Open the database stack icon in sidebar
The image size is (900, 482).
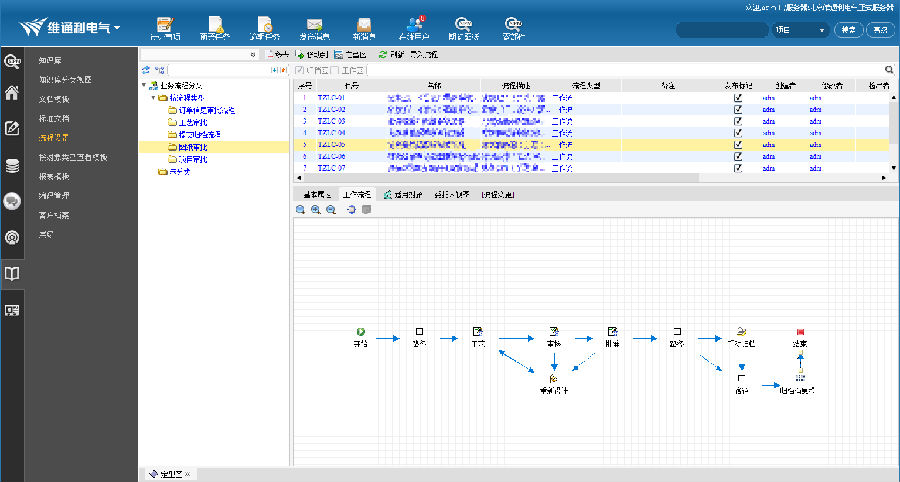coord(13,166)
